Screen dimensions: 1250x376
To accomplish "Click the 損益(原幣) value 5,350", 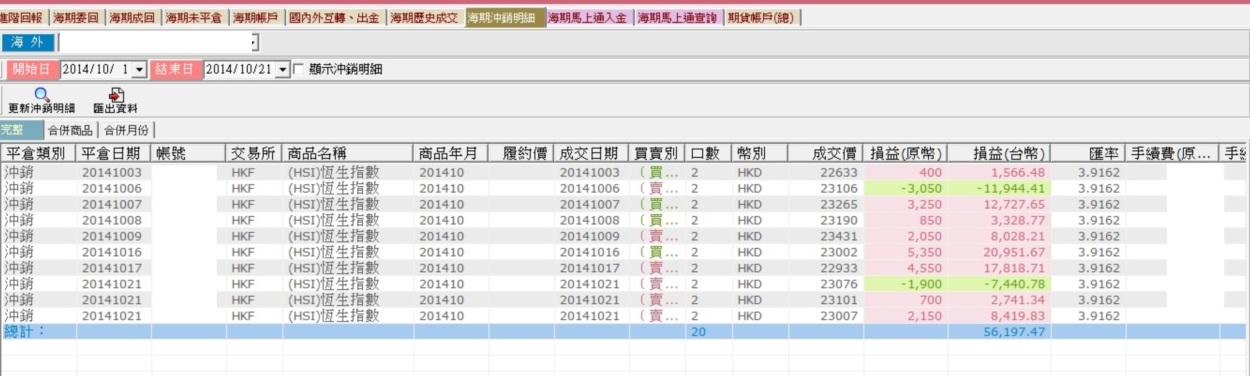I will point(924,252).
